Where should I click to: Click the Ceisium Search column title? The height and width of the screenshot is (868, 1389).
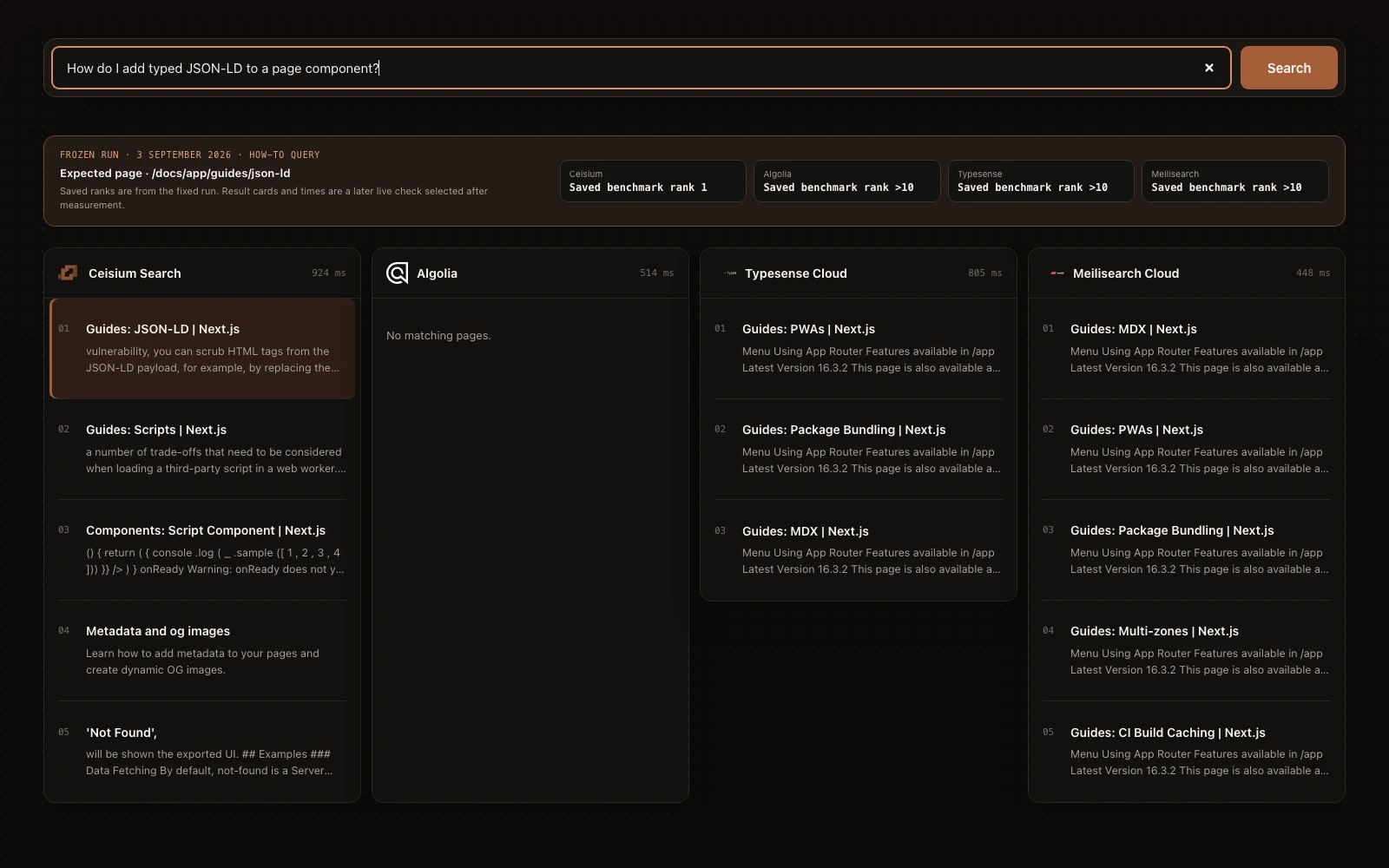click(x=135, y=273)
